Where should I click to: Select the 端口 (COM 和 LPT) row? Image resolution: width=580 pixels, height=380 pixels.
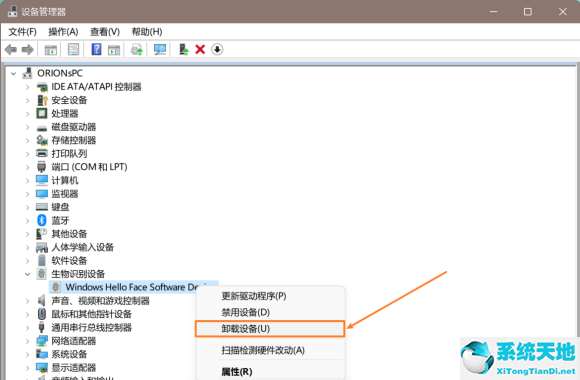[x=89, y=167]
